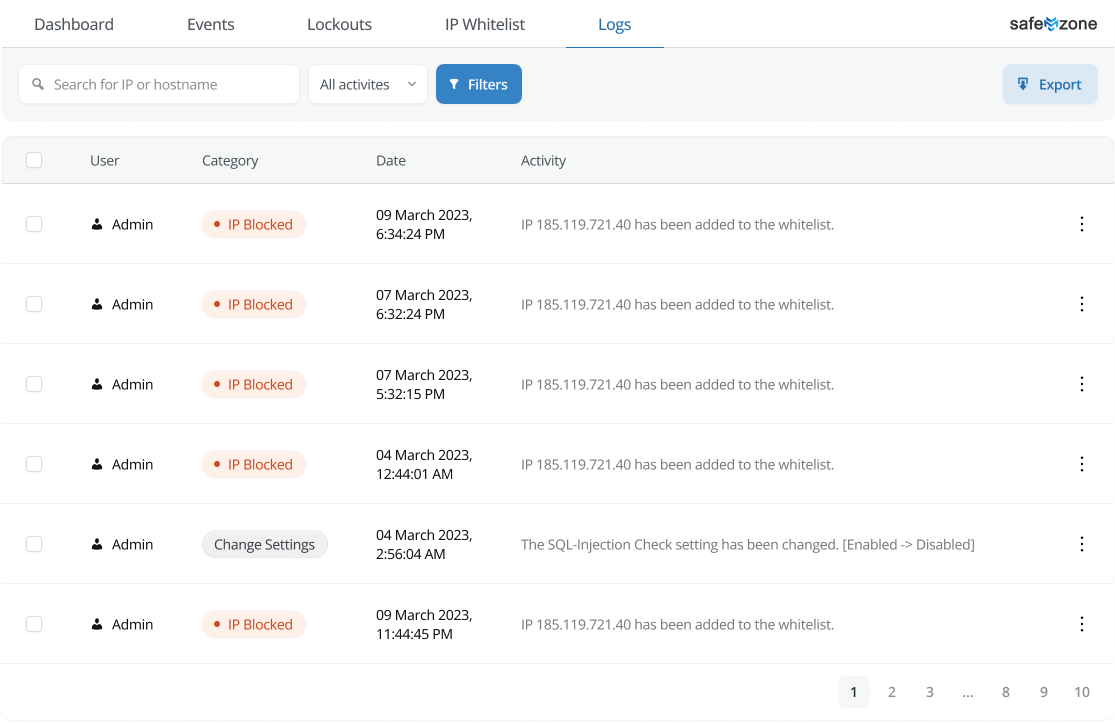Open the three-dot menu for the 6:34:24 PM row

tap(1082, 224)
